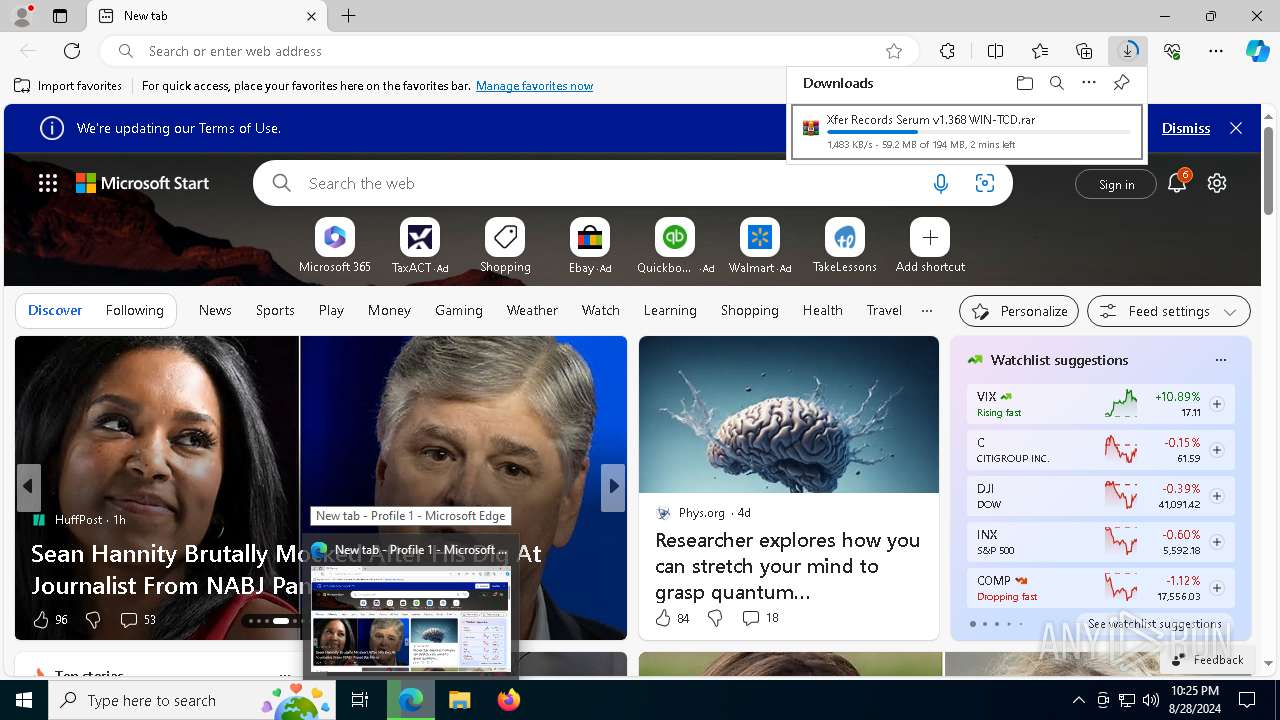Image resolution: width=1280 pixels, height=720 pixels.
Task: Add VIX to watchlist
Action: (x=1216, y=404)
